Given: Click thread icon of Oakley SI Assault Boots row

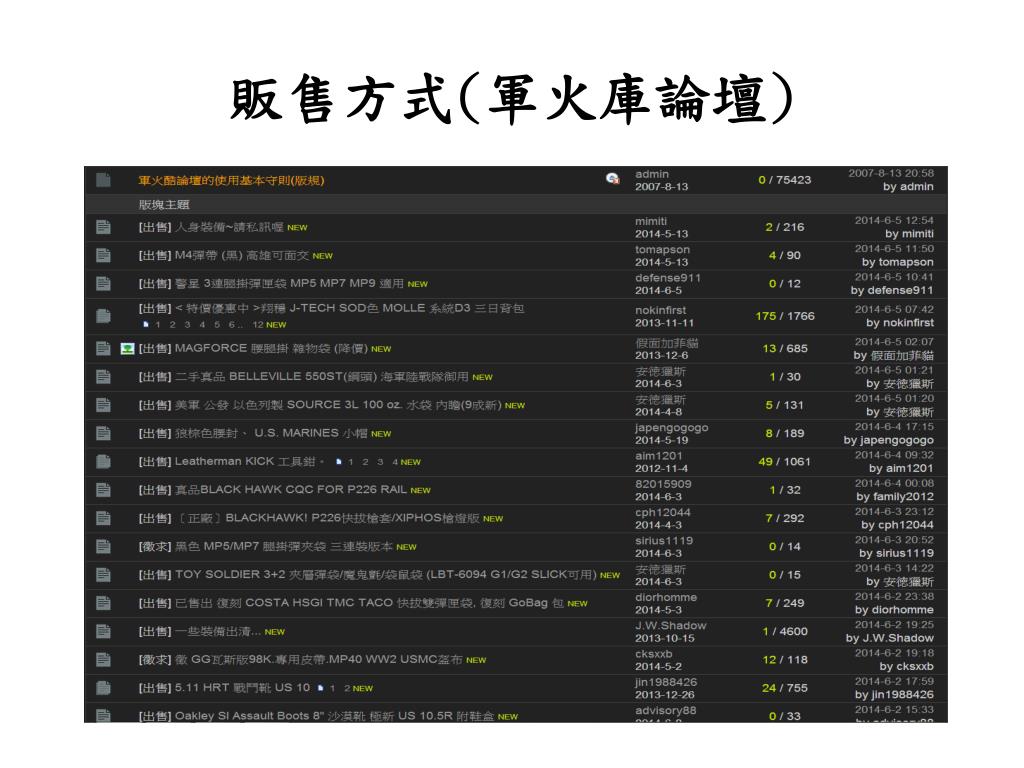Looking at the screenshot, I should (x=103, y=716).
